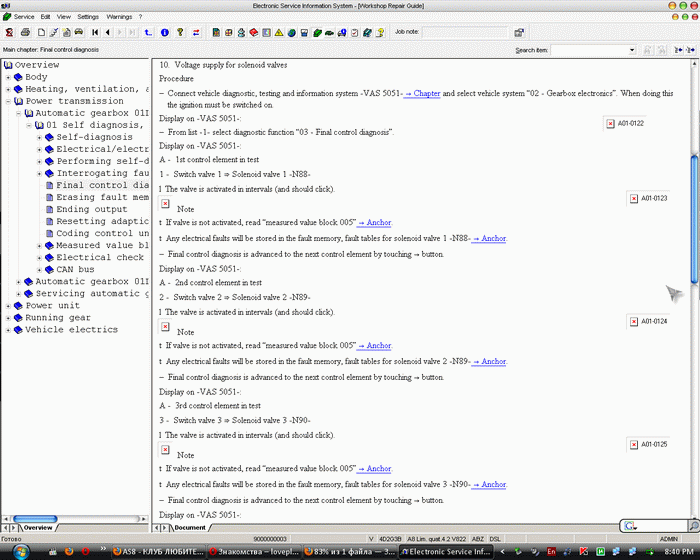This screenshot has width=700, height=560.
Task: Go back using the left arrow icon
Action: click(108, 33)
